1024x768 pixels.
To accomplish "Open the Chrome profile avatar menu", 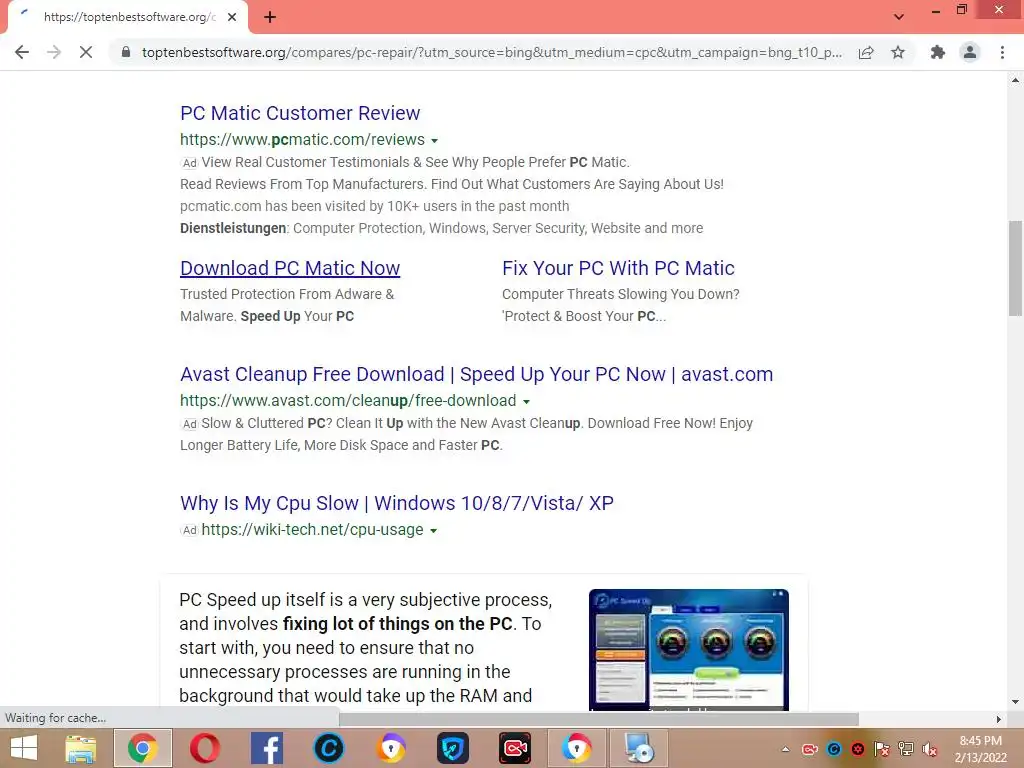I will pyautogui.click(x=970, y=52).
